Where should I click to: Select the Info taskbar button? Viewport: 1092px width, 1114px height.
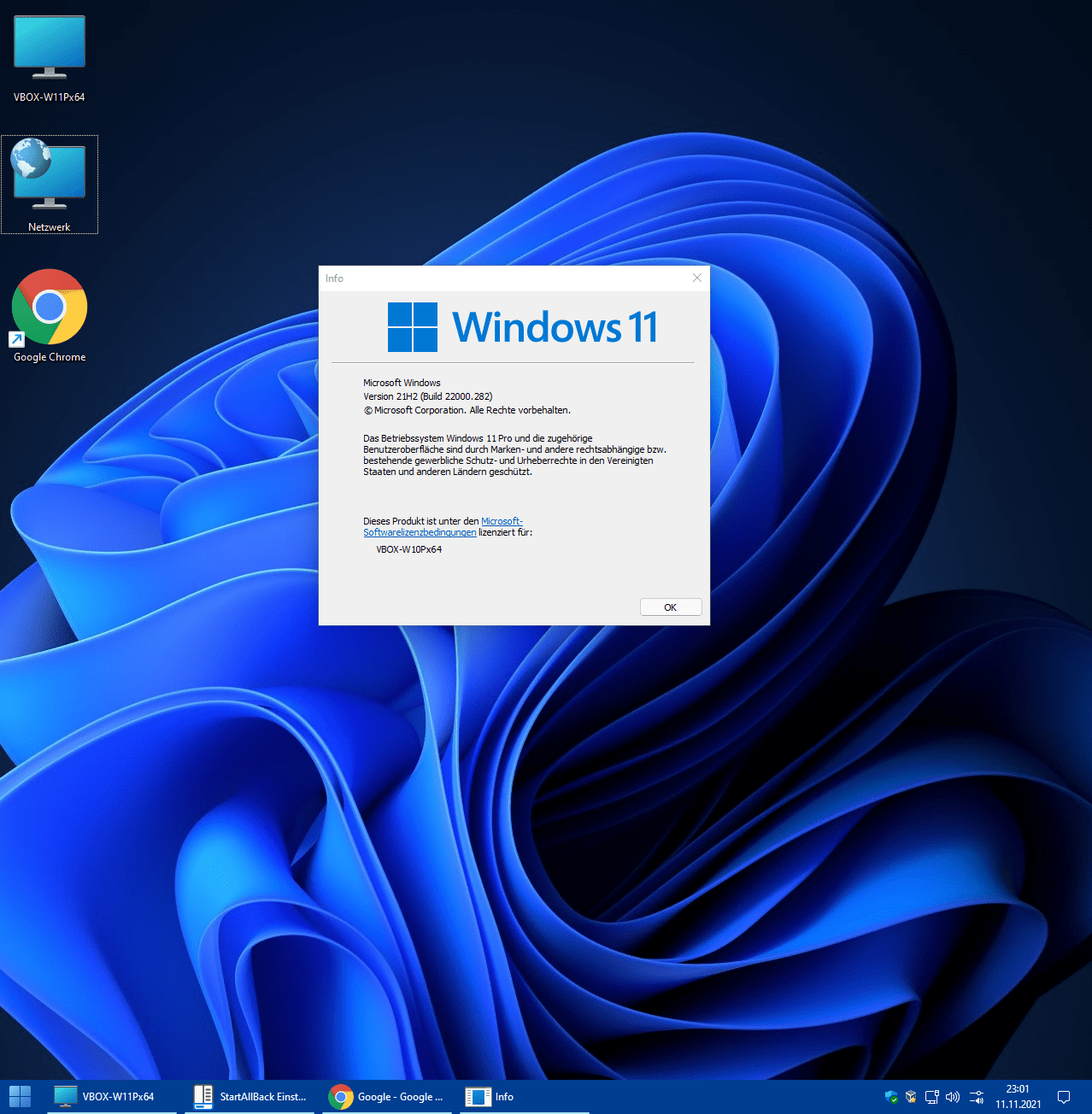point(525,1097)
